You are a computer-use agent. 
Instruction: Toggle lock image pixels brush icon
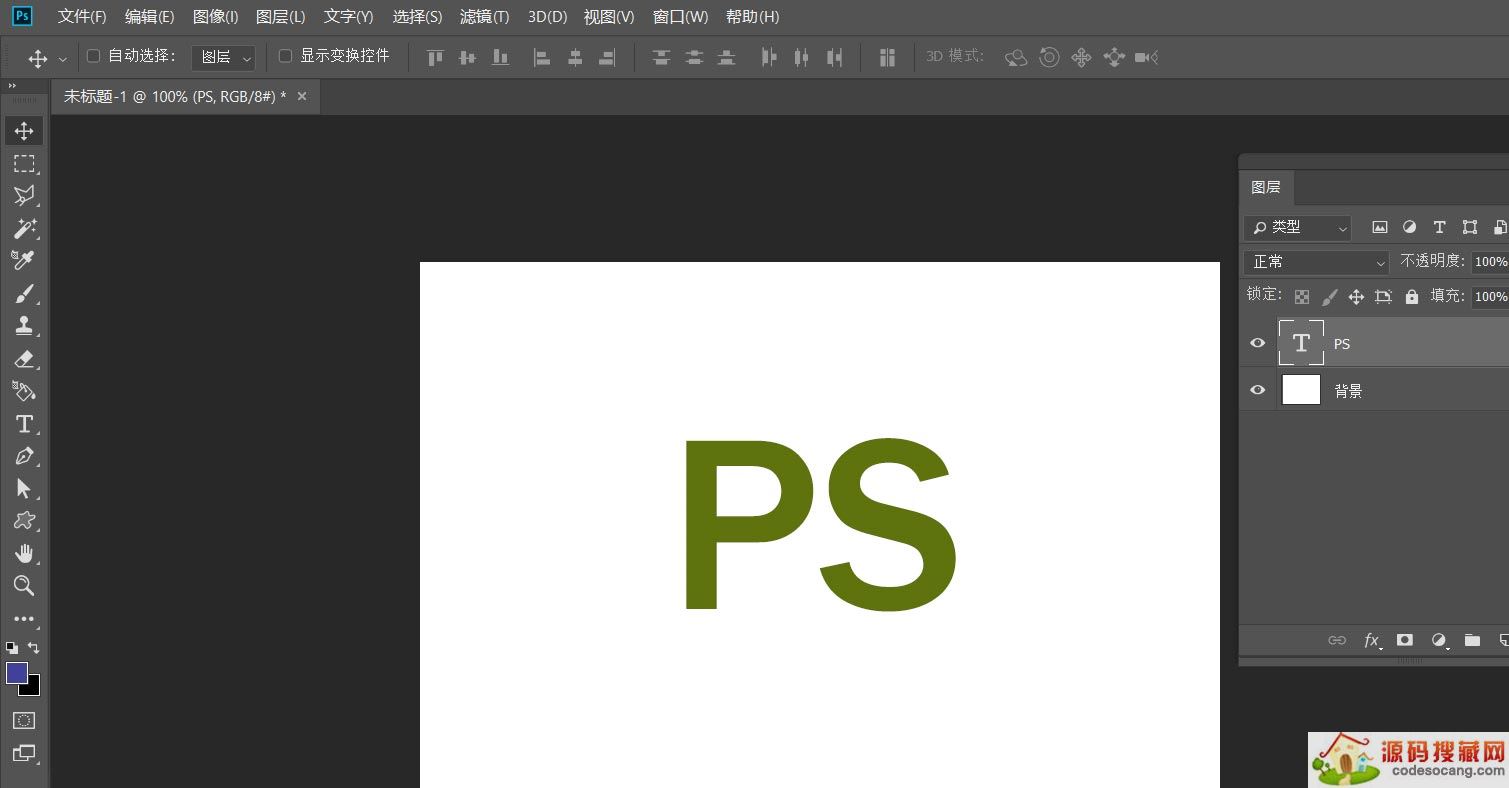tap(1329, 297)
